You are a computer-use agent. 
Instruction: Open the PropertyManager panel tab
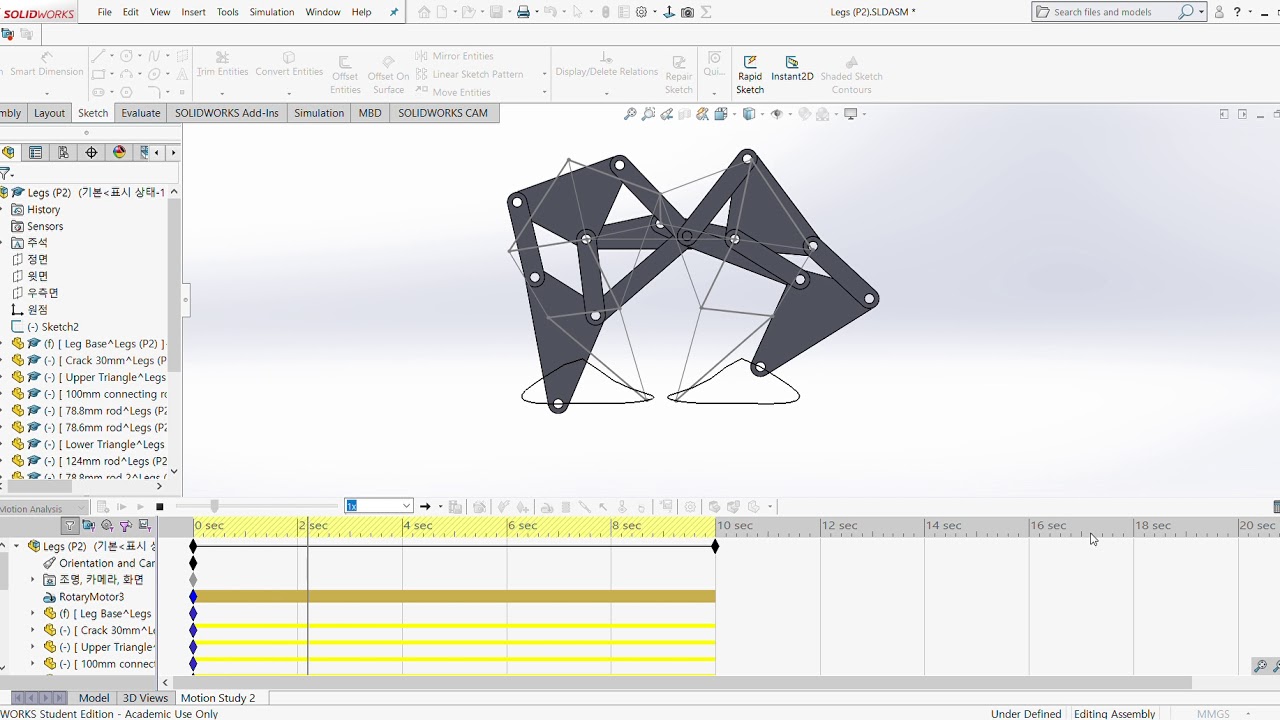[36, 152]
